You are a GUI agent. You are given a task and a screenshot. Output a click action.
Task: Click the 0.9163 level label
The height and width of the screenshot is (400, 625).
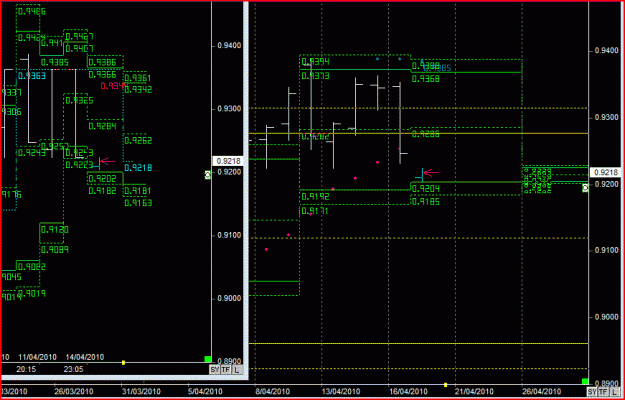coord(138,203)
